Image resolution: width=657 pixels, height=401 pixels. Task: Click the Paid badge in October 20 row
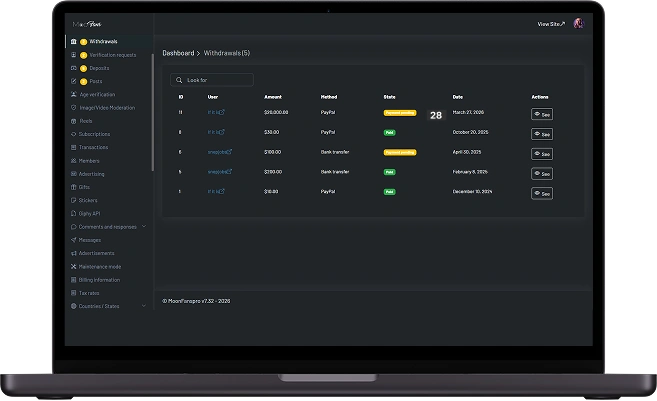coord(390,132)
